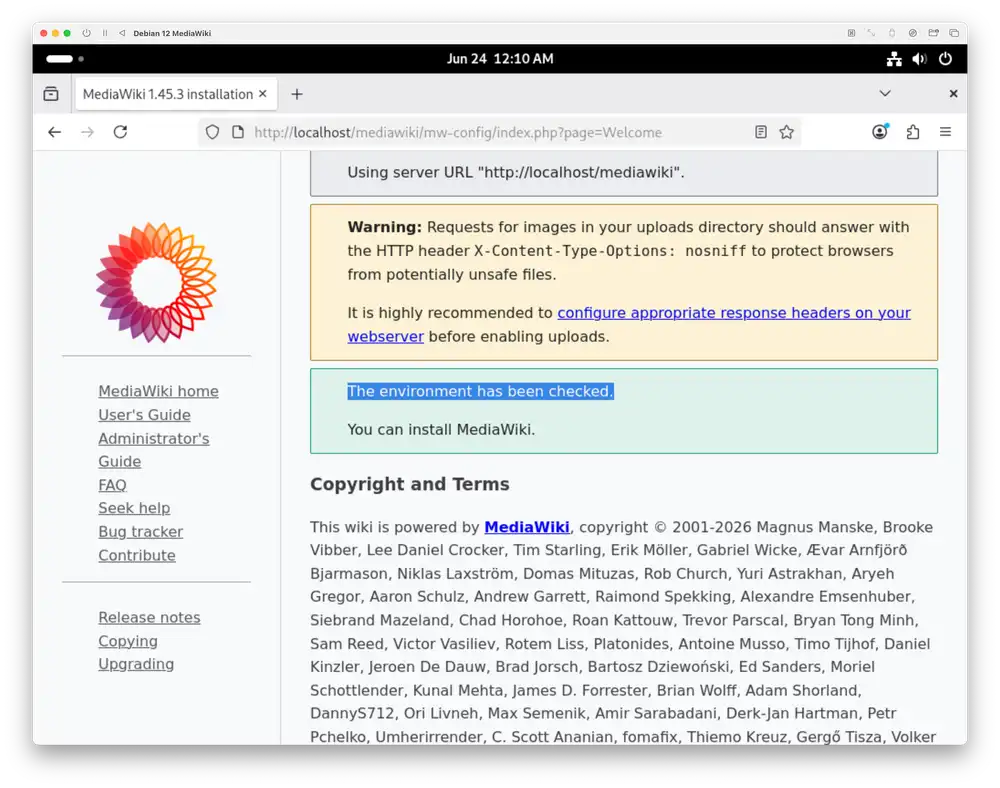Image resolution: width=1000 pixels, height=788 pixels.
Task: Click the bold 'Warning:' label
Action: (385, 227)
